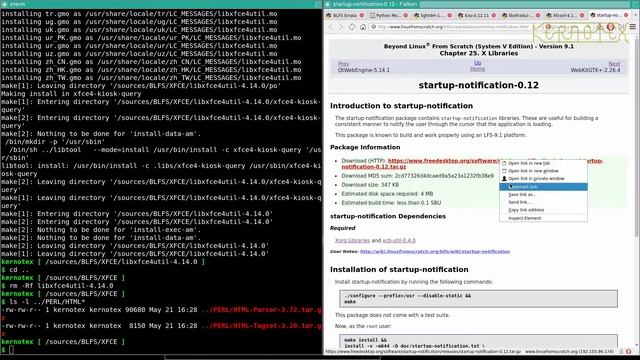Open the freedesktop.org download HTTP link
The image size is (640, 360).
tap(443, 161)
